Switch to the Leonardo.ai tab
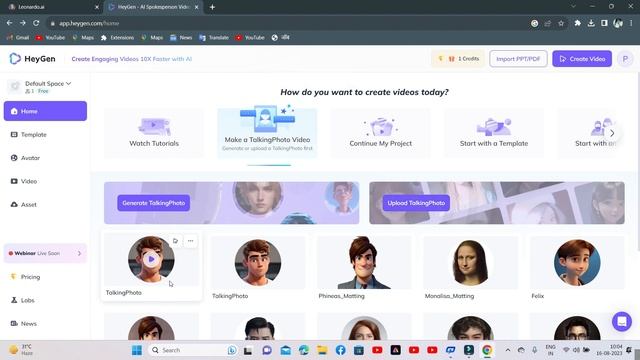Screen dimensions: 640x360 (52, 7)
